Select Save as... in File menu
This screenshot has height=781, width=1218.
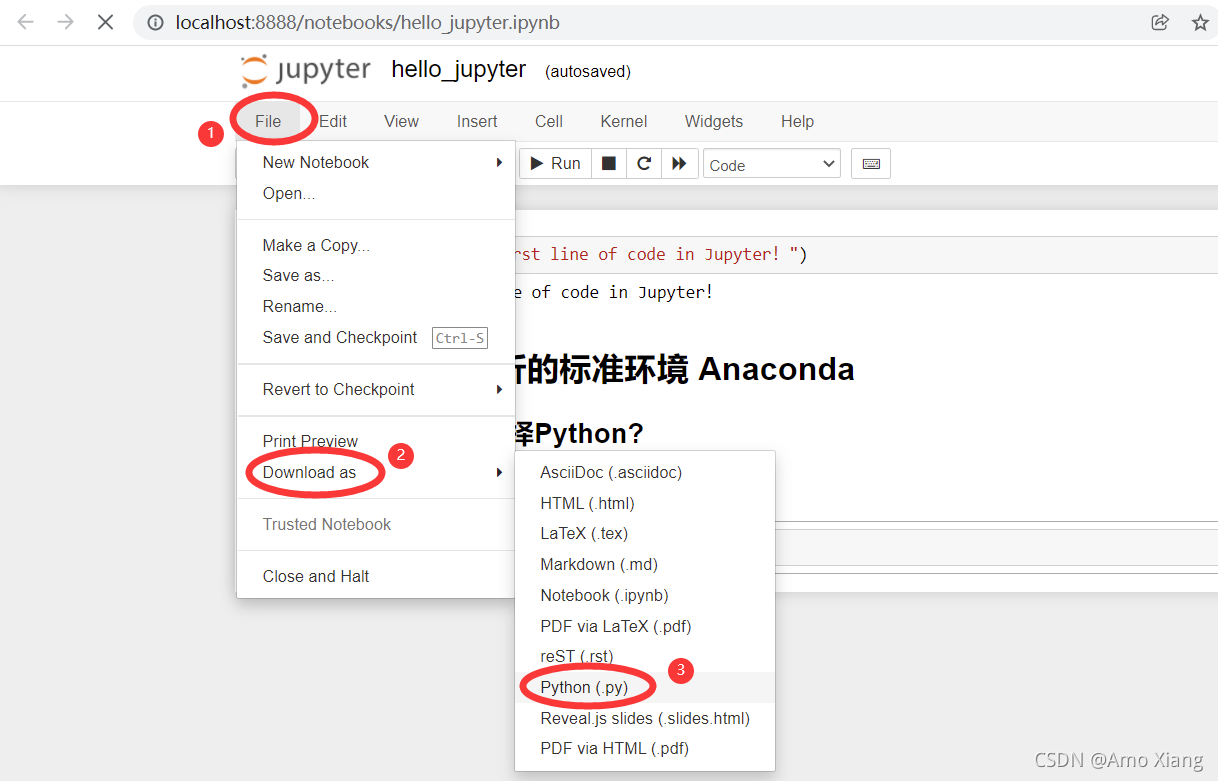coord(376,275)
